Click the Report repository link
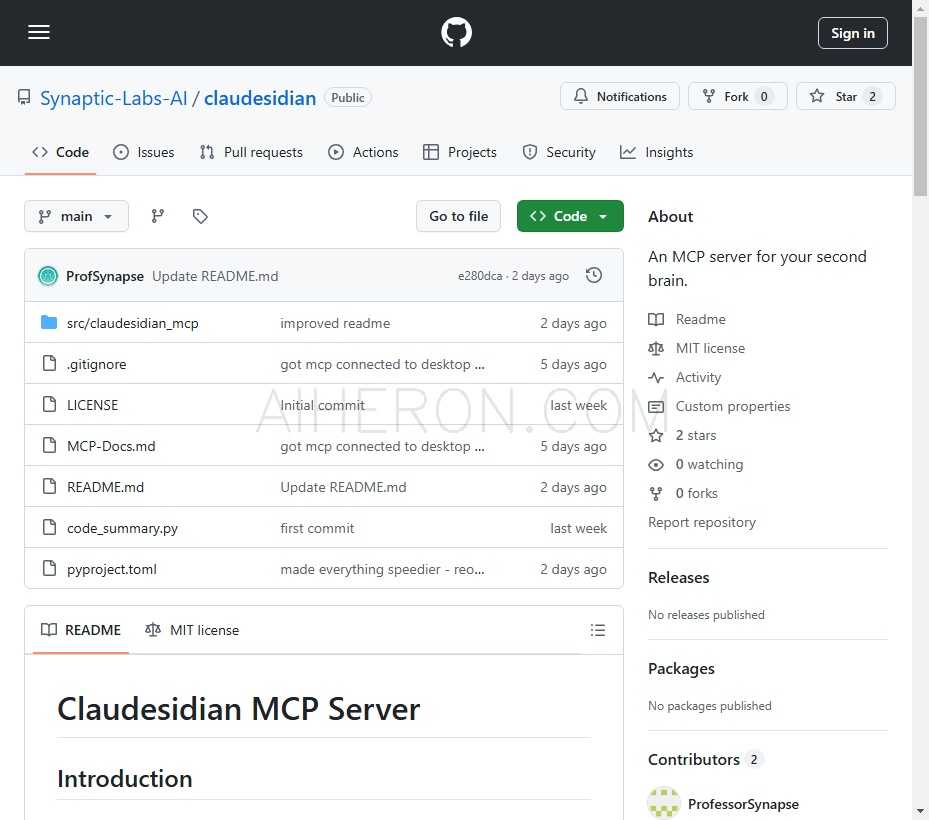The image size is (929, 820). tap(701, 523)
